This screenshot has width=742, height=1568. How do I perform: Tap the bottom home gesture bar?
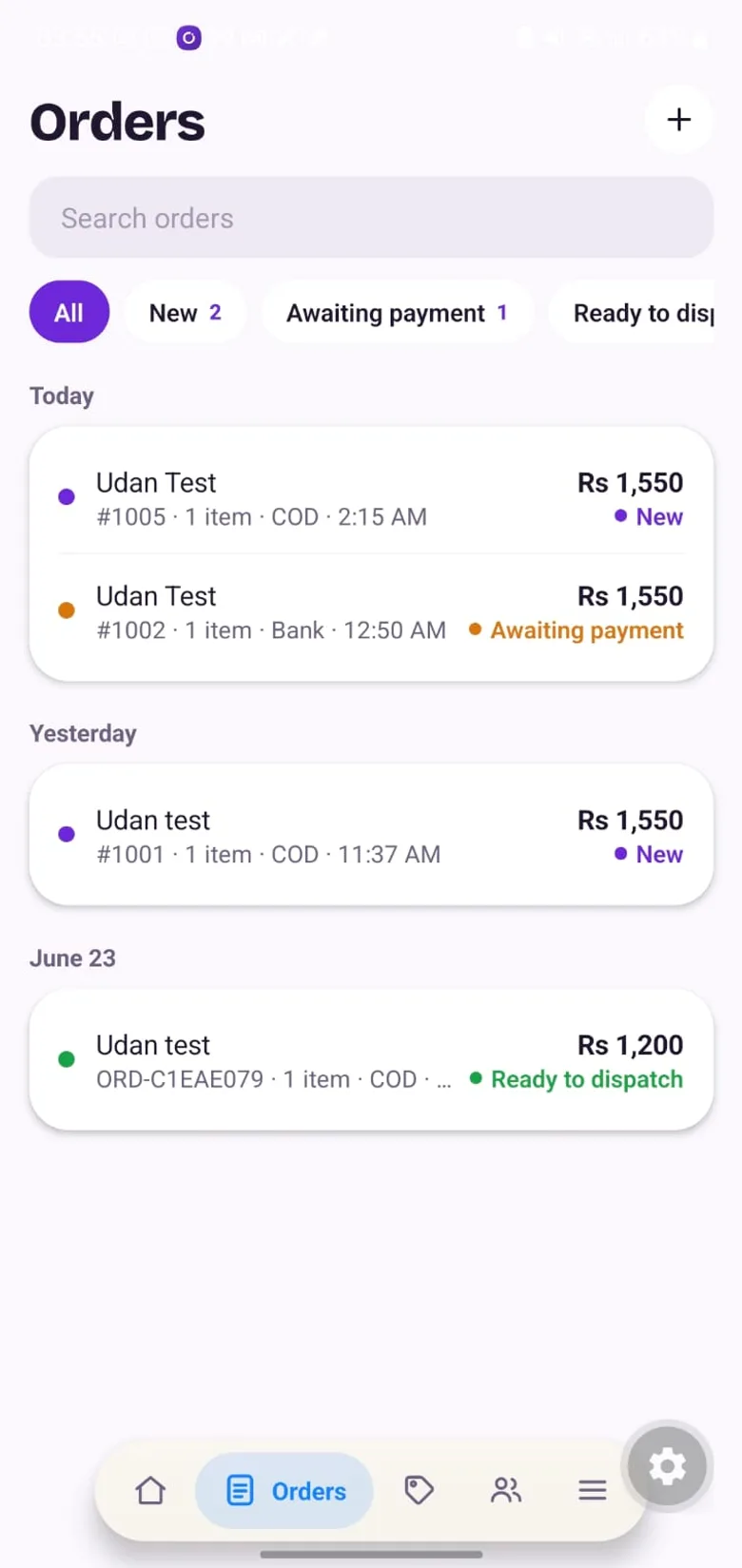[371, 1555]
